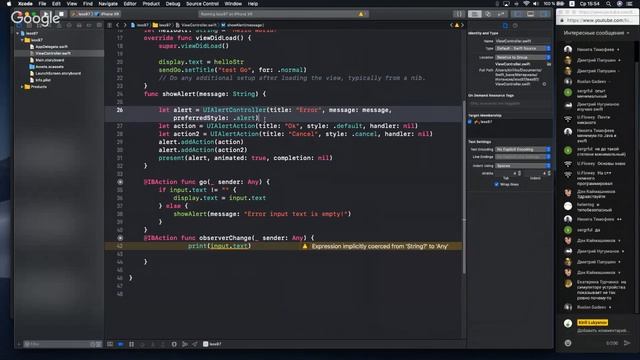Click the Name field in Identity and Type
This screenshot has height=360, width=640.
(x=523, y=41)
